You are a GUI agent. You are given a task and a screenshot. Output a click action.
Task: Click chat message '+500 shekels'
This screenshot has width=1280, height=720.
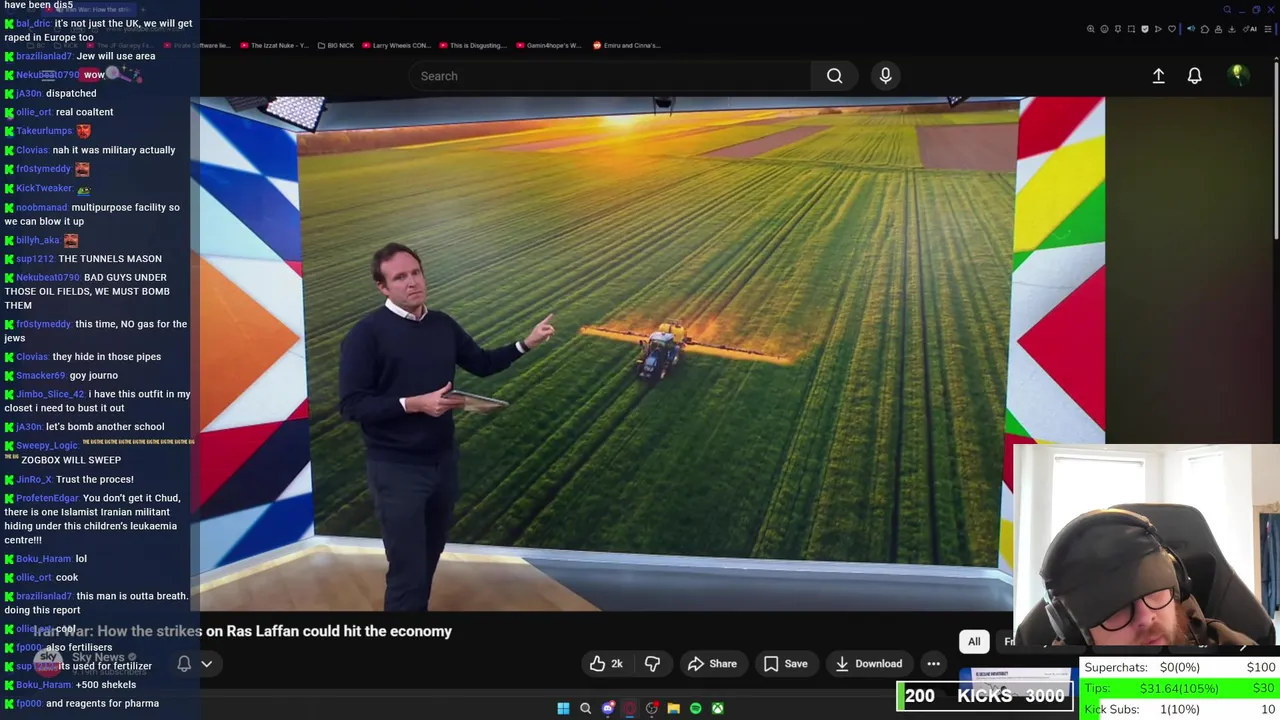[x=106, y=685]
